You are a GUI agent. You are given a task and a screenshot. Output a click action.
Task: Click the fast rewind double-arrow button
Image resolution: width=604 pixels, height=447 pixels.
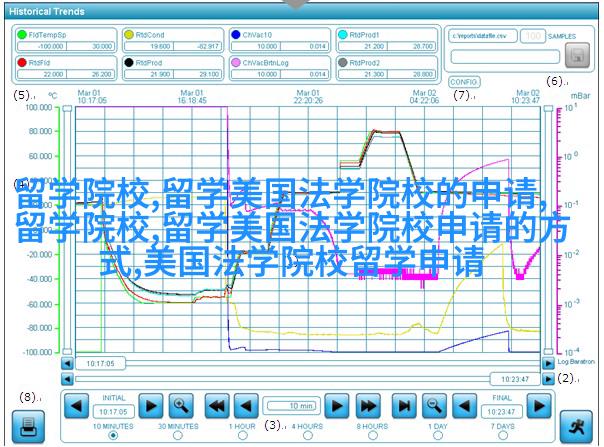coord(216,406)
